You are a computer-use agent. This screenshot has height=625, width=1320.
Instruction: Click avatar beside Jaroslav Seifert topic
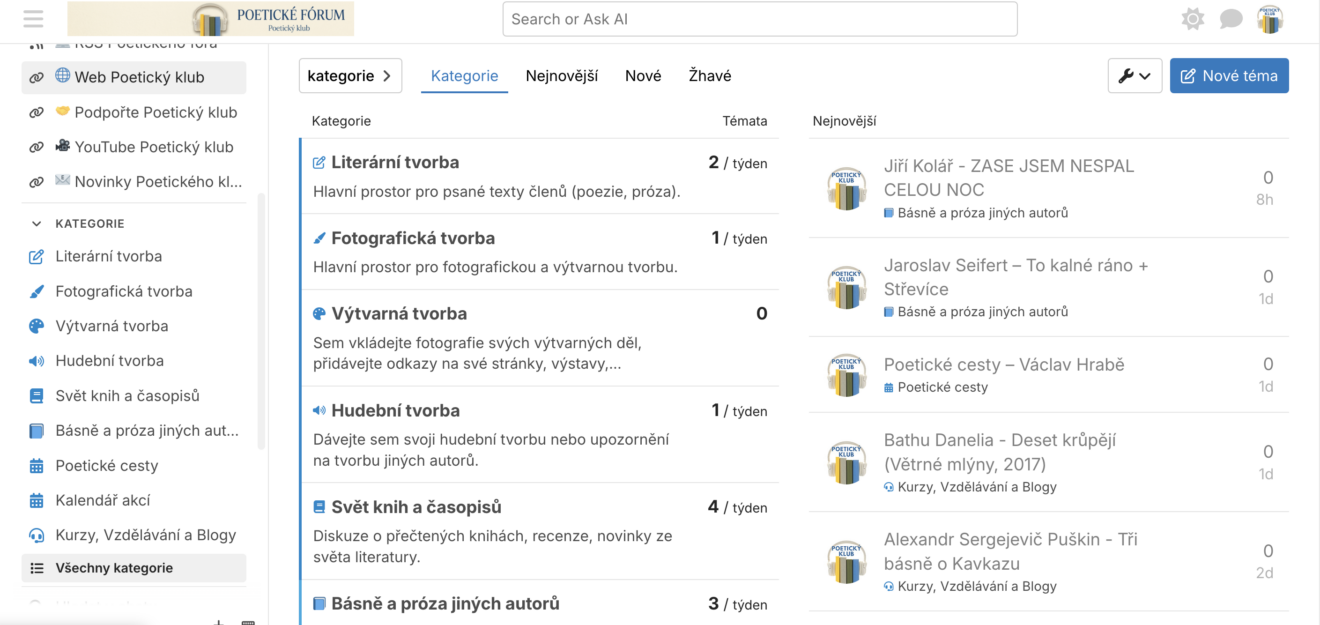tap(847, 287)
